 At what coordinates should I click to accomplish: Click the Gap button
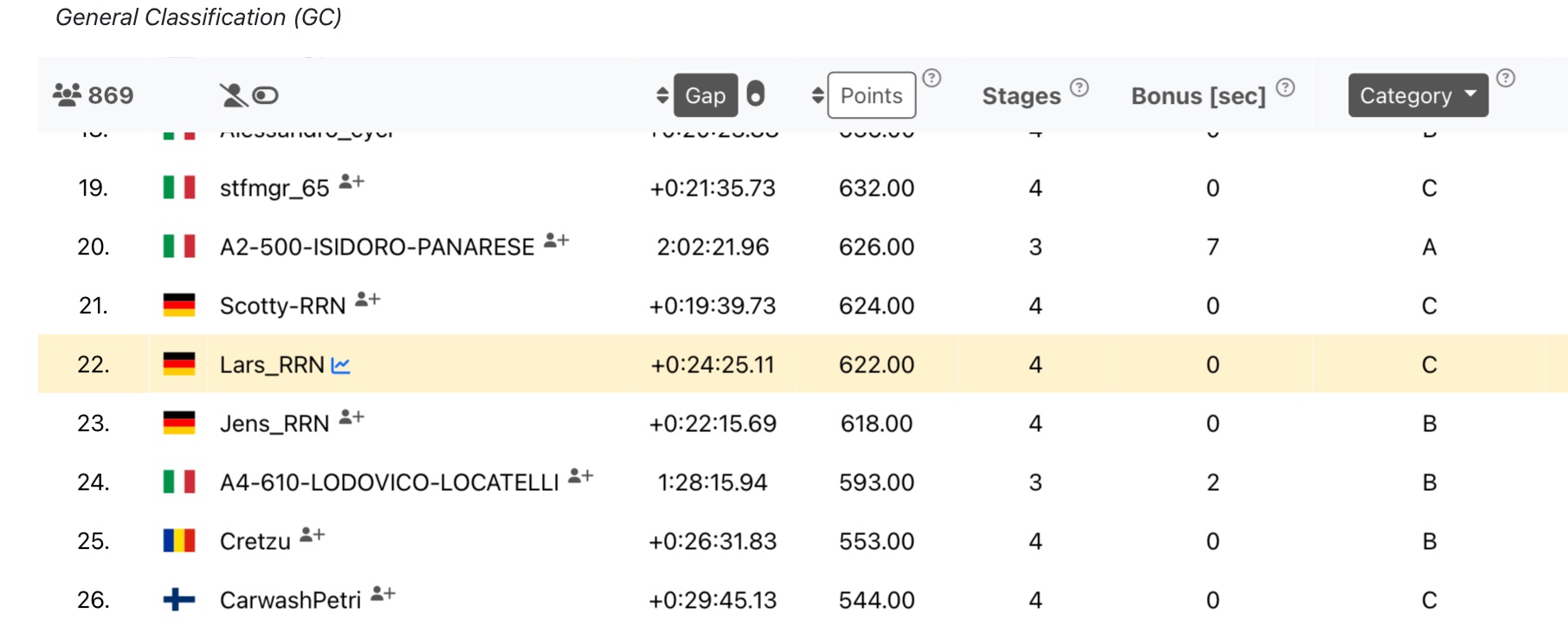point(705,95)
